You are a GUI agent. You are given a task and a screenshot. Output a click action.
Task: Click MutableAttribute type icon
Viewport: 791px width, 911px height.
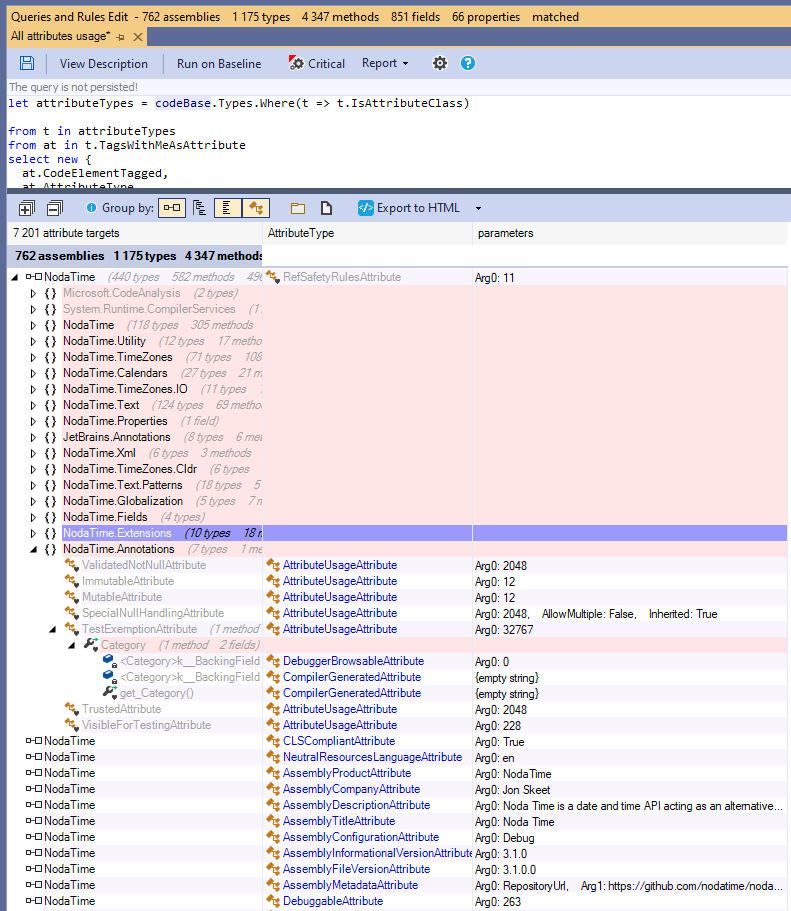72,597
